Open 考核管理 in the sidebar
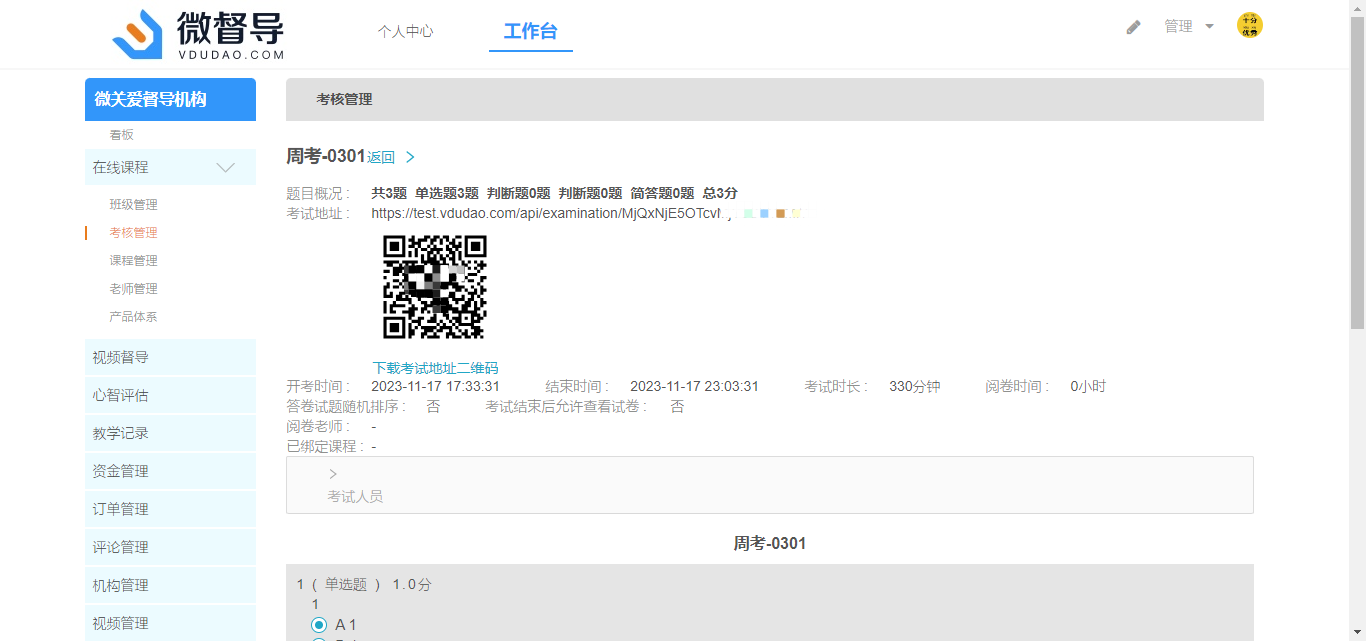Image resolution: width=1366 pixels, height=641 pixels. (133, 233)
